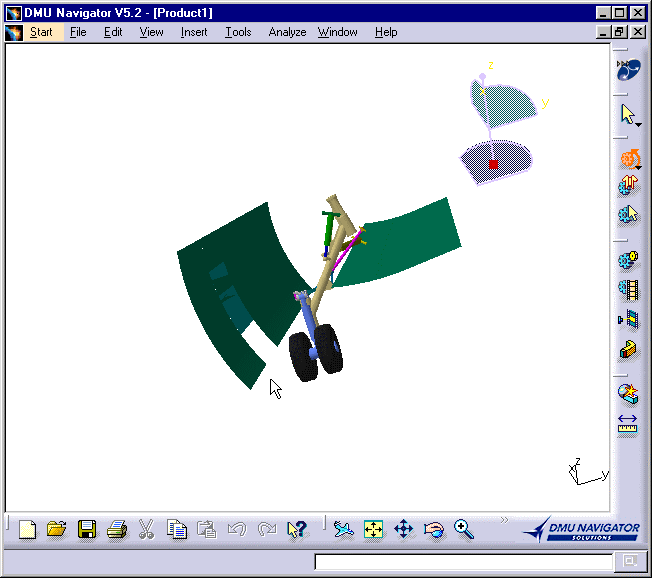Click the Print icon
652x578 pixels.
click(117, 529)
